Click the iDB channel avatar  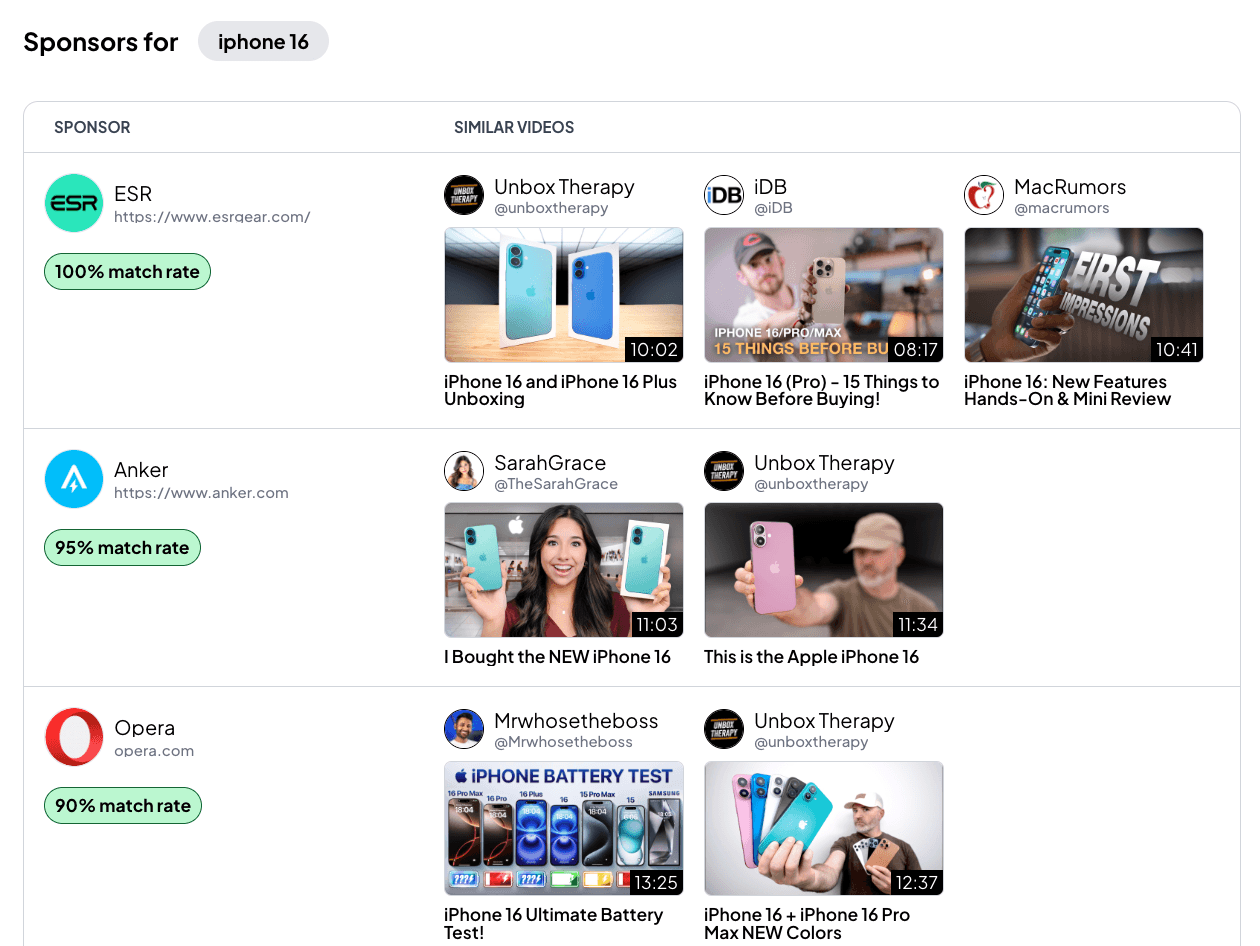click(x=723, y=195)
